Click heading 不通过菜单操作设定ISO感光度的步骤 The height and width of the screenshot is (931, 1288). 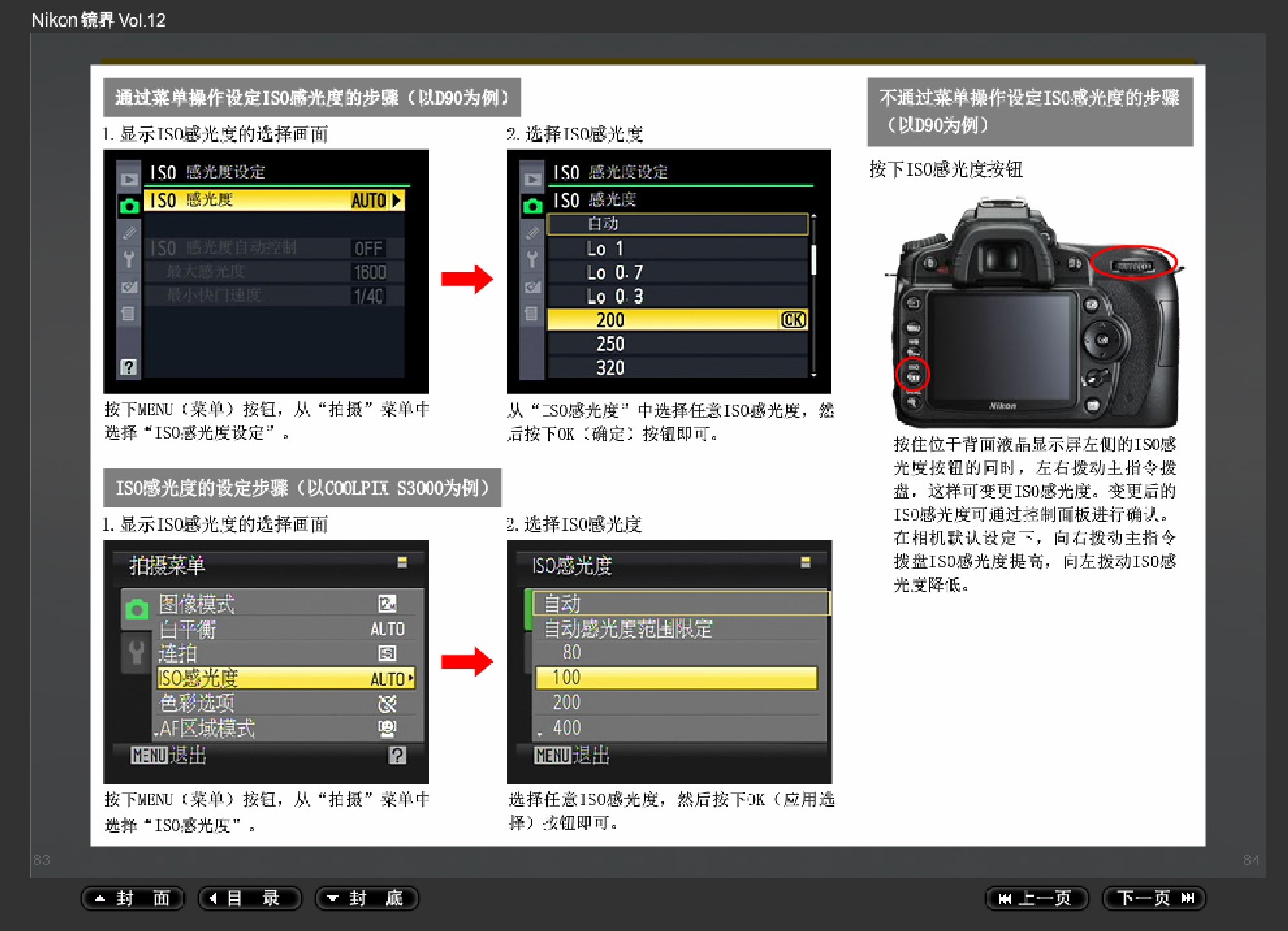[x=1030, y=112]
